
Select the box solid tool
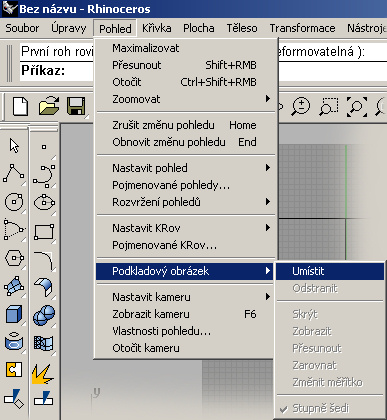(x=14, y=314)
